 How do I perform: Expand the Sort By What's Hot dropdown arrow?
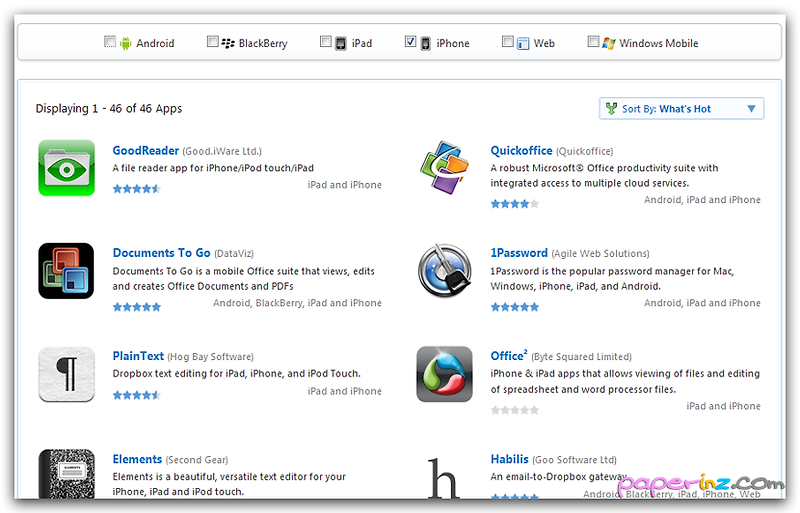coord(751,109)
